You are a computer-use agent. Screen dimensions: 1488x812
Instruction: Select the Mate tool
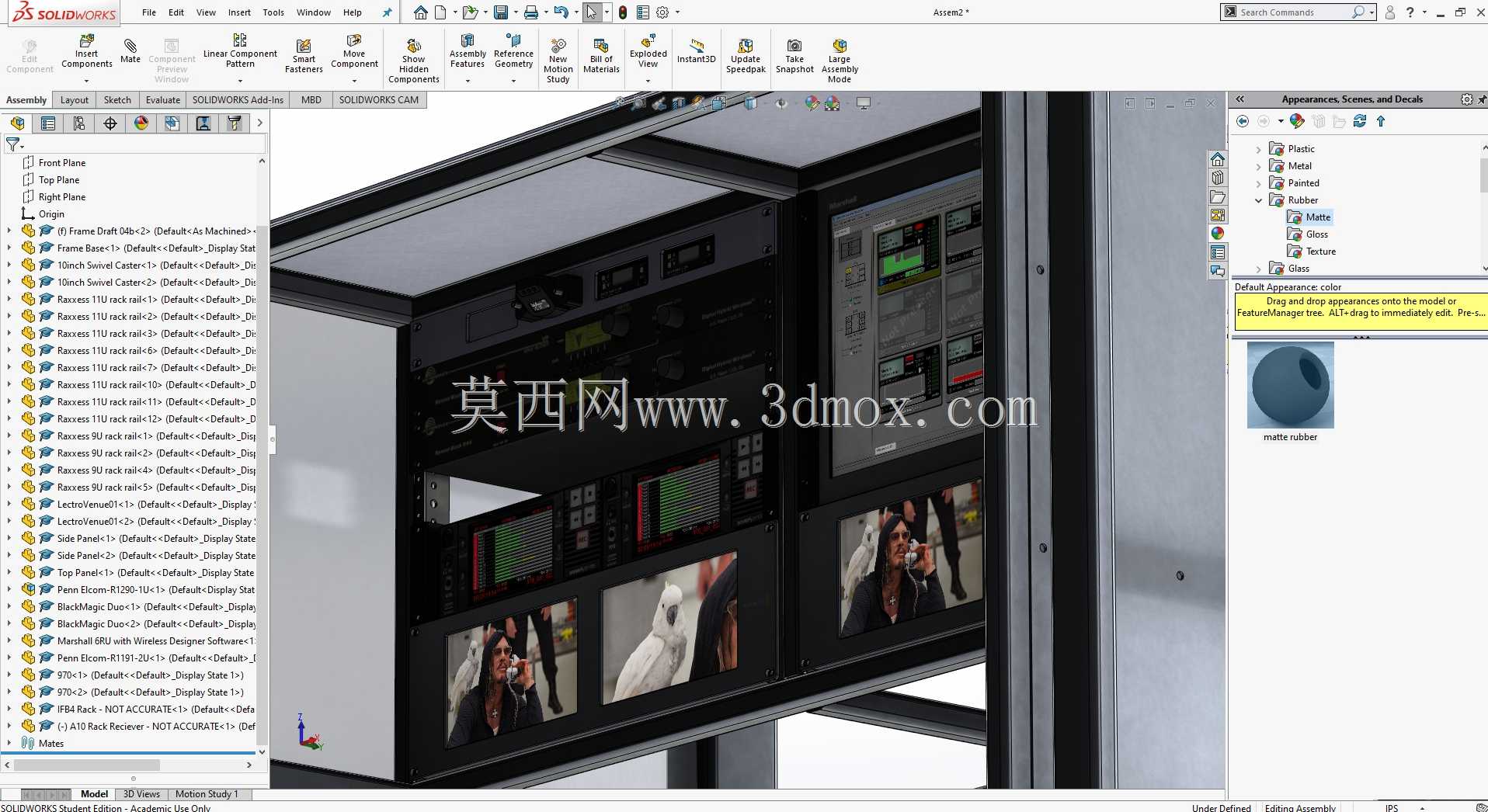click(x=130, y=50)
